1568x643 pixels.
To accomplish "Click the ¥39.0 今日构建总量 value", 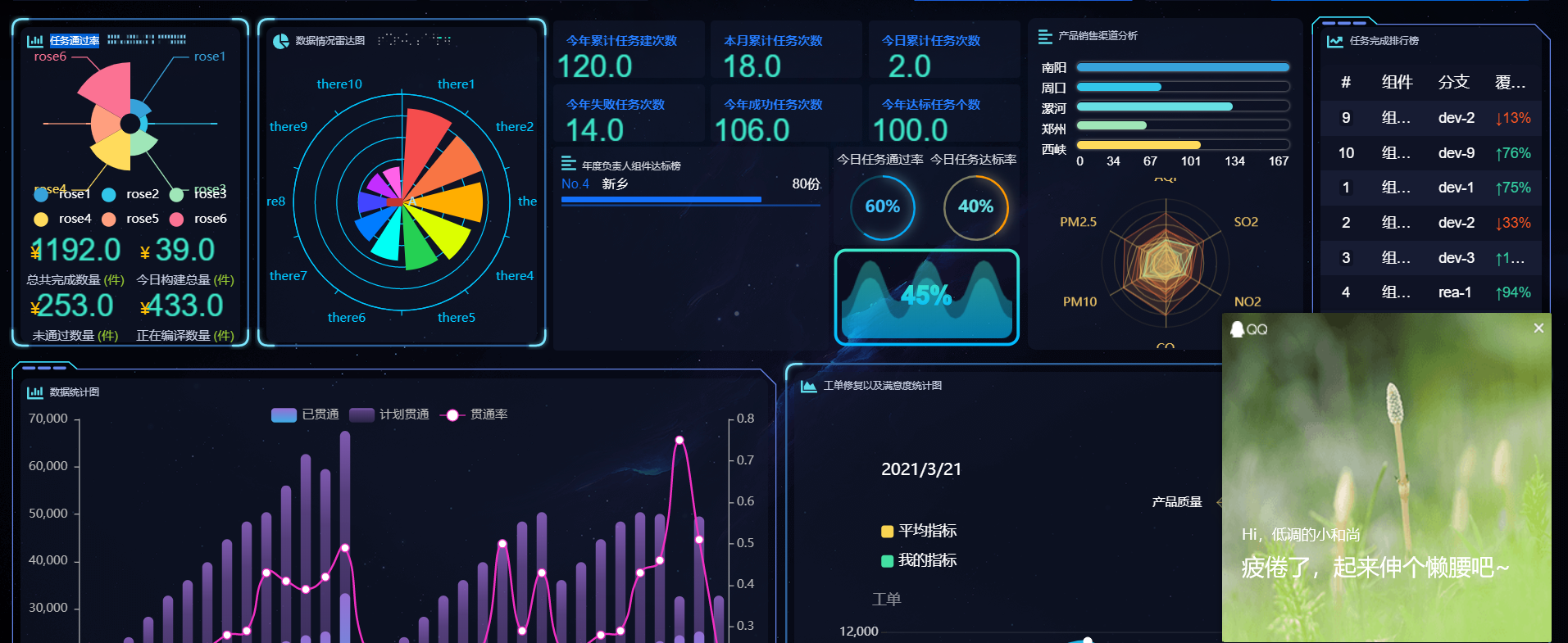I will [177, 250].
